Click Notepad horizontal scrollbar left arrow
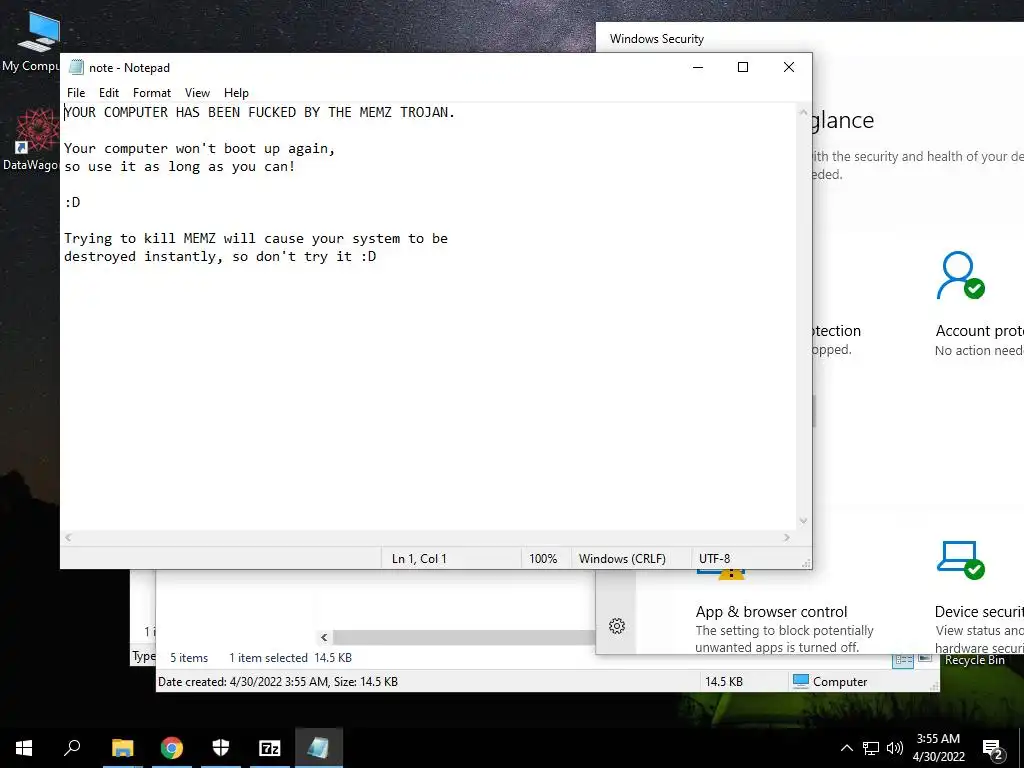 click(68, 537)
